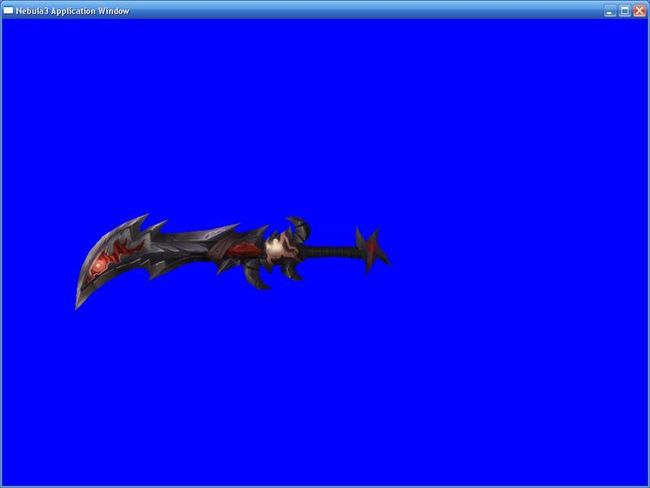Click the Nebula3 Application Window title text
This screenshot has width=650, height=488.
point(73,11)
